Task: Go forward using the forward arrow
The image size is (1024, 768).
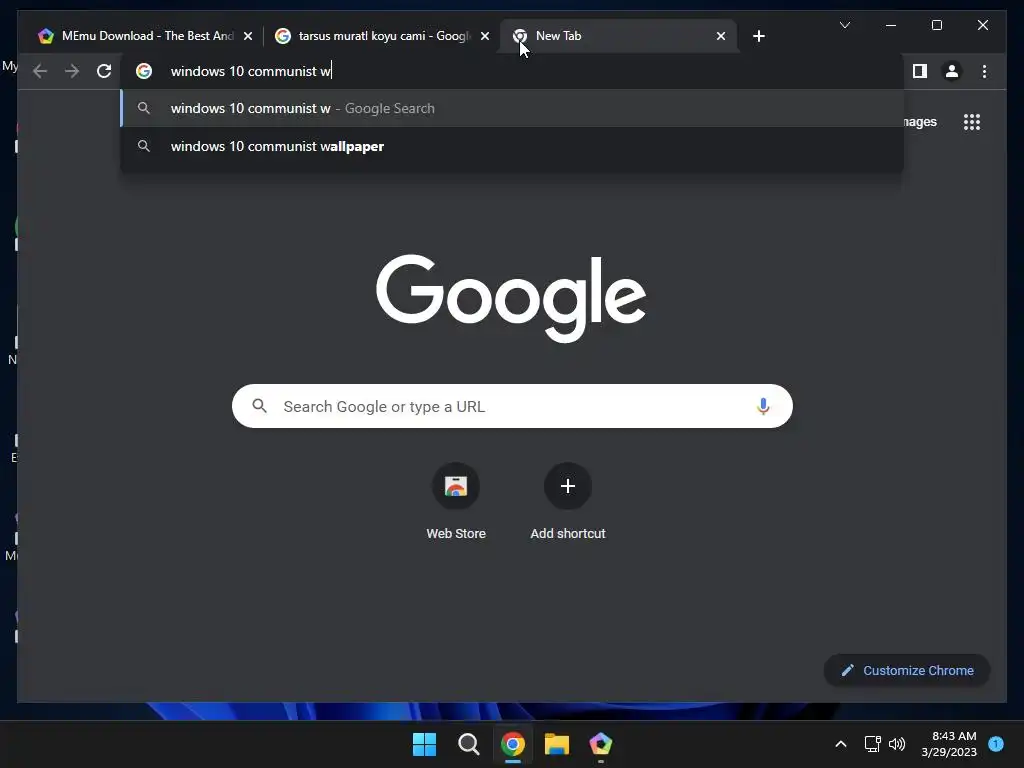Action: (72, 71)
